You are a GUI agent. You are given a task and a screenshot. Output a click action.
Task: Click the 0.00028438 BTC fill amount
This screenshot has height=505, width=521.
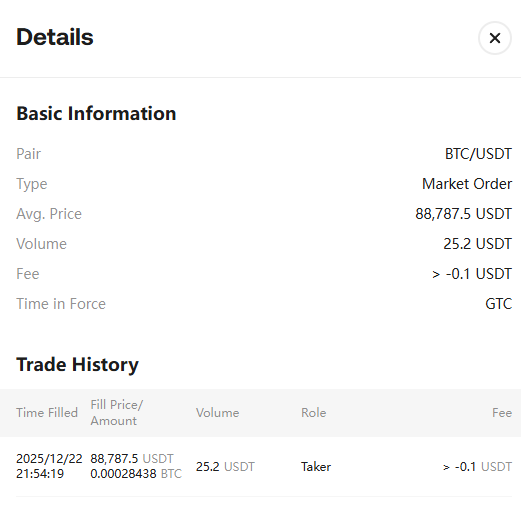[136, 474]
